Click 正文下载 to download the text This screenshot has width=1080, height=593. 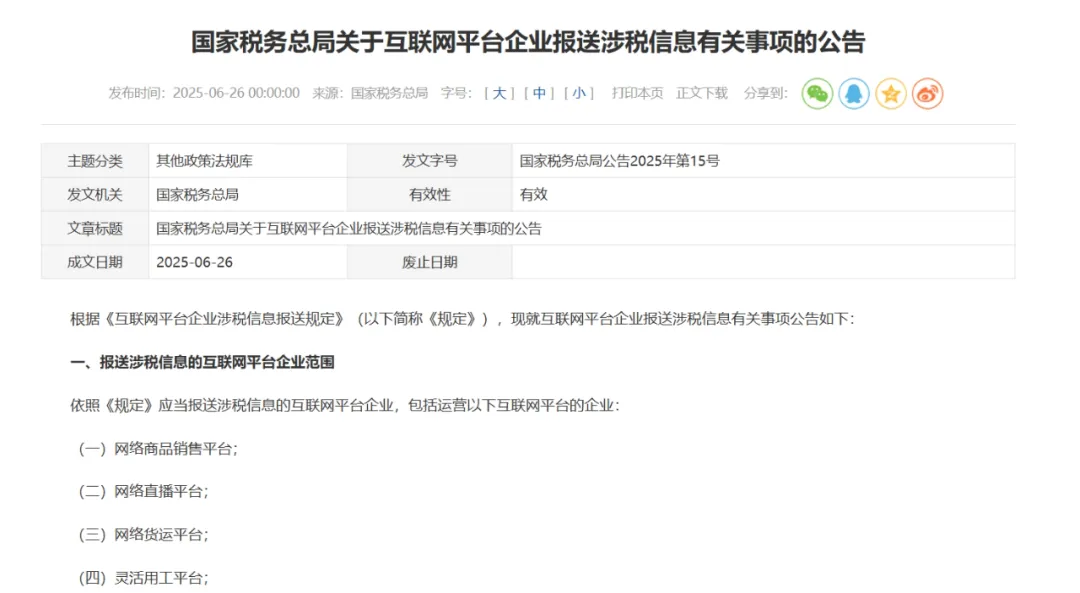(x=701, y=93)
